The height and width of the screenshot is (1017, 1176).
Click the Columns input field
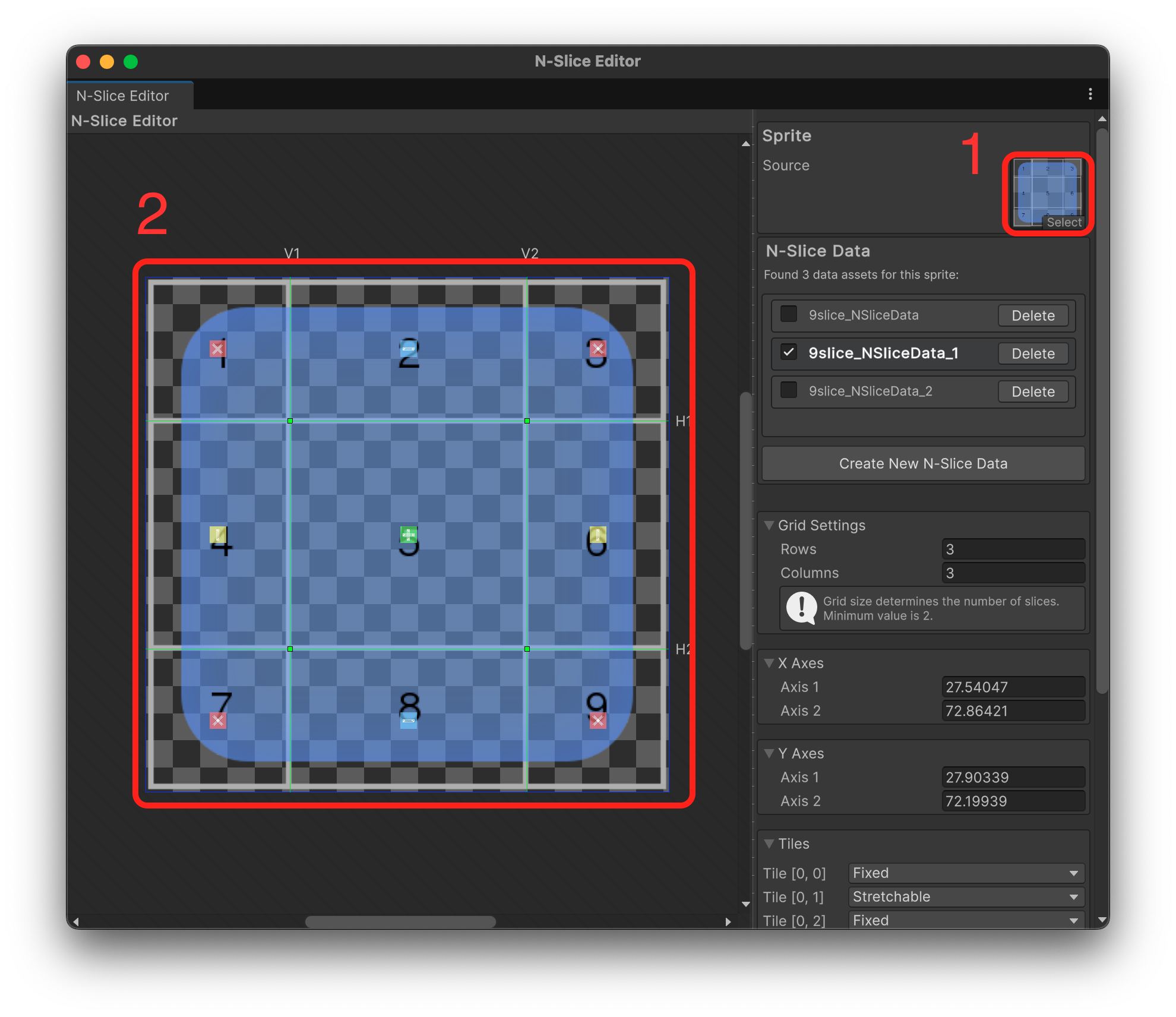click(1013, 573)
